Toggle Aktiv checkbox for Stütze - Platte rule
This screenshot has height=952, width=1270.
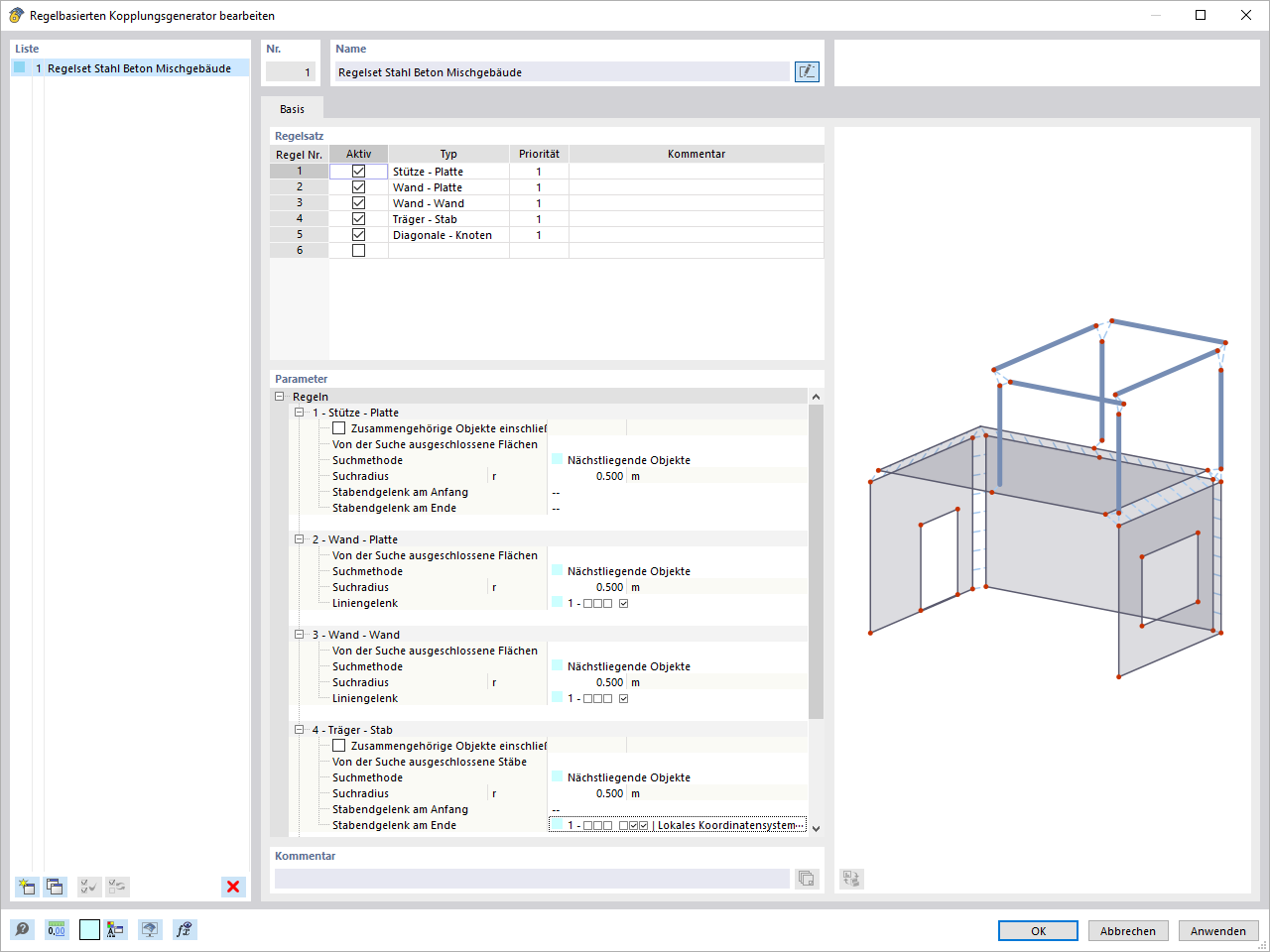coord(358,172)
